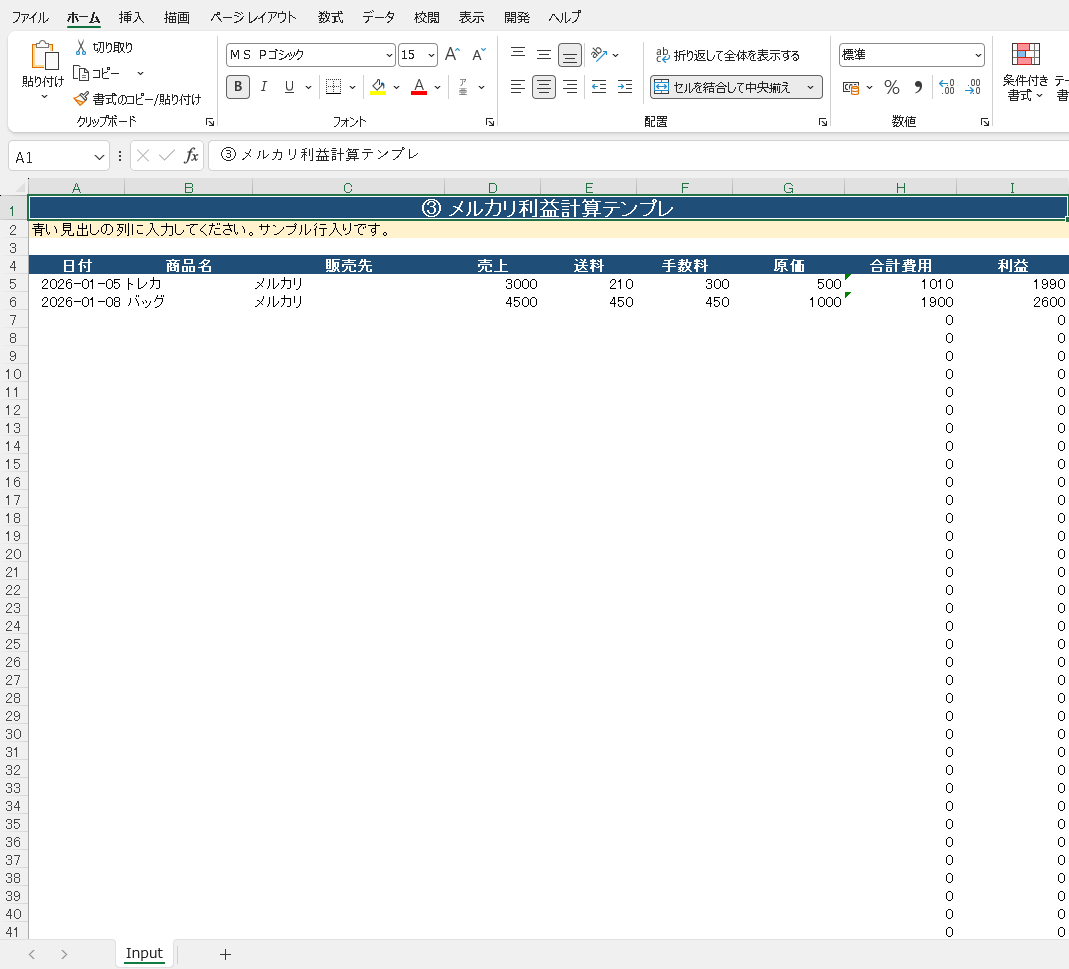
Task: Align text to top of cell
Action: (x=518, y=54)
